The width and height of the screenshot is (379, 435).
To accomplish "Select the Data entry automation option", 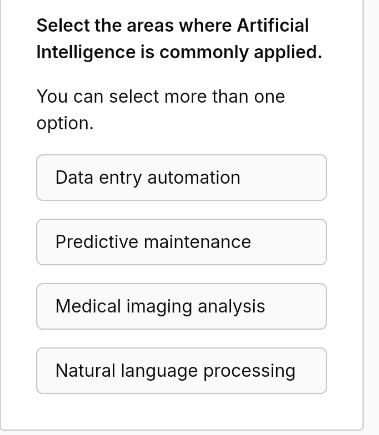I will pyautogui.click(x=181, y=177).
